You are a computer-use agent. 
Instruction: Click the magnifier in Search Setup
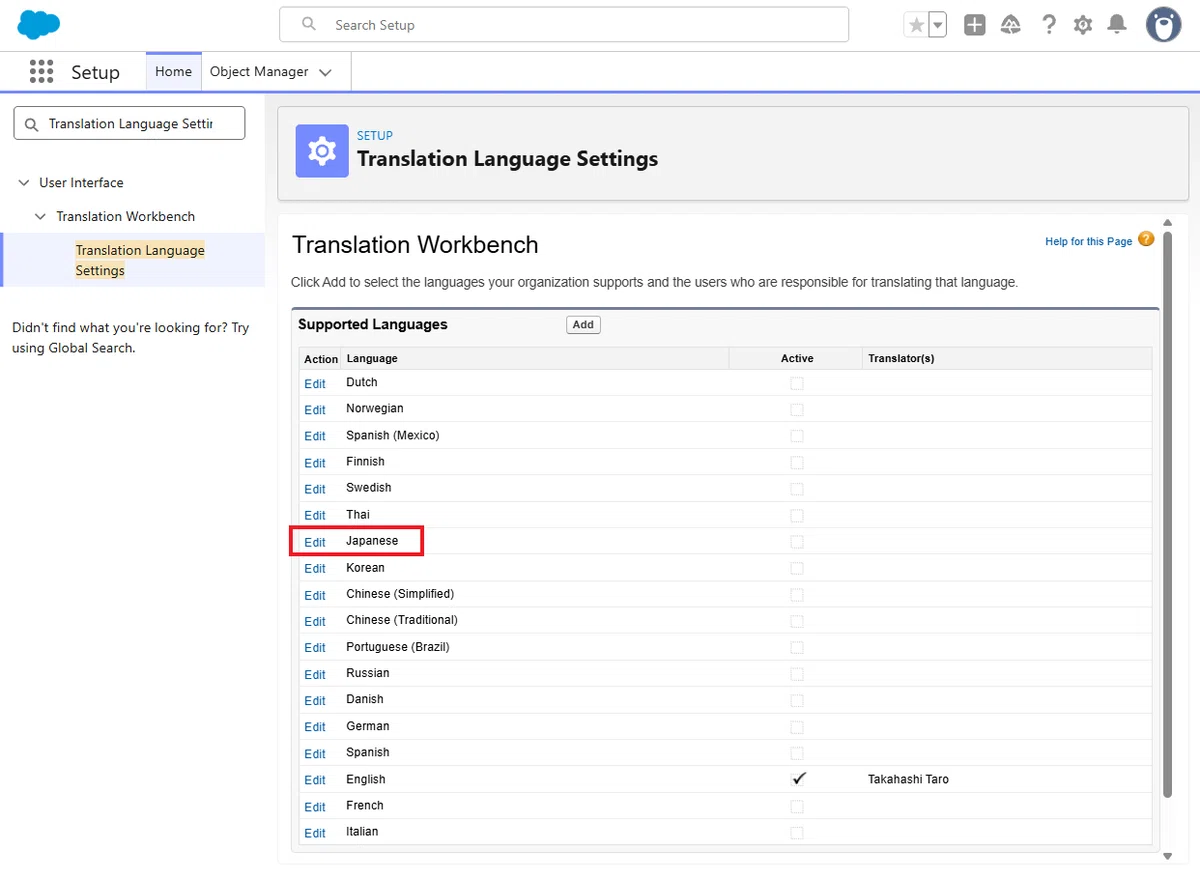click(x=309, y=24)
